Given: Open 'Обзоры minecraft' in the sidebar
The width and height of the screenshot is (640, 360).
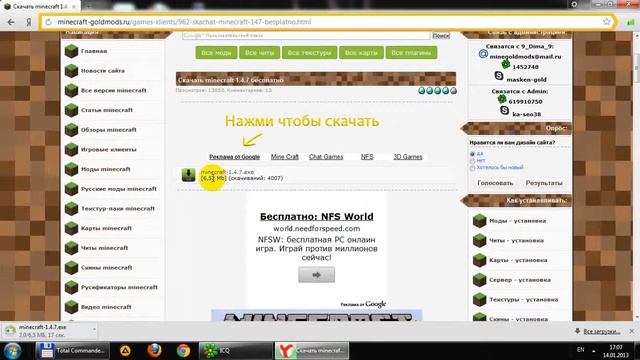Looking at the screenshot, I should tap(109, 130).
